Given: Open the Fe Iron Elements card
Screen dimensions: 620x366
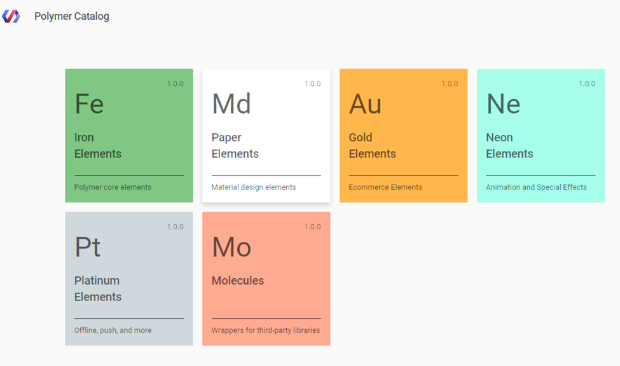Looking at the screenshot, I should (129, 136).
